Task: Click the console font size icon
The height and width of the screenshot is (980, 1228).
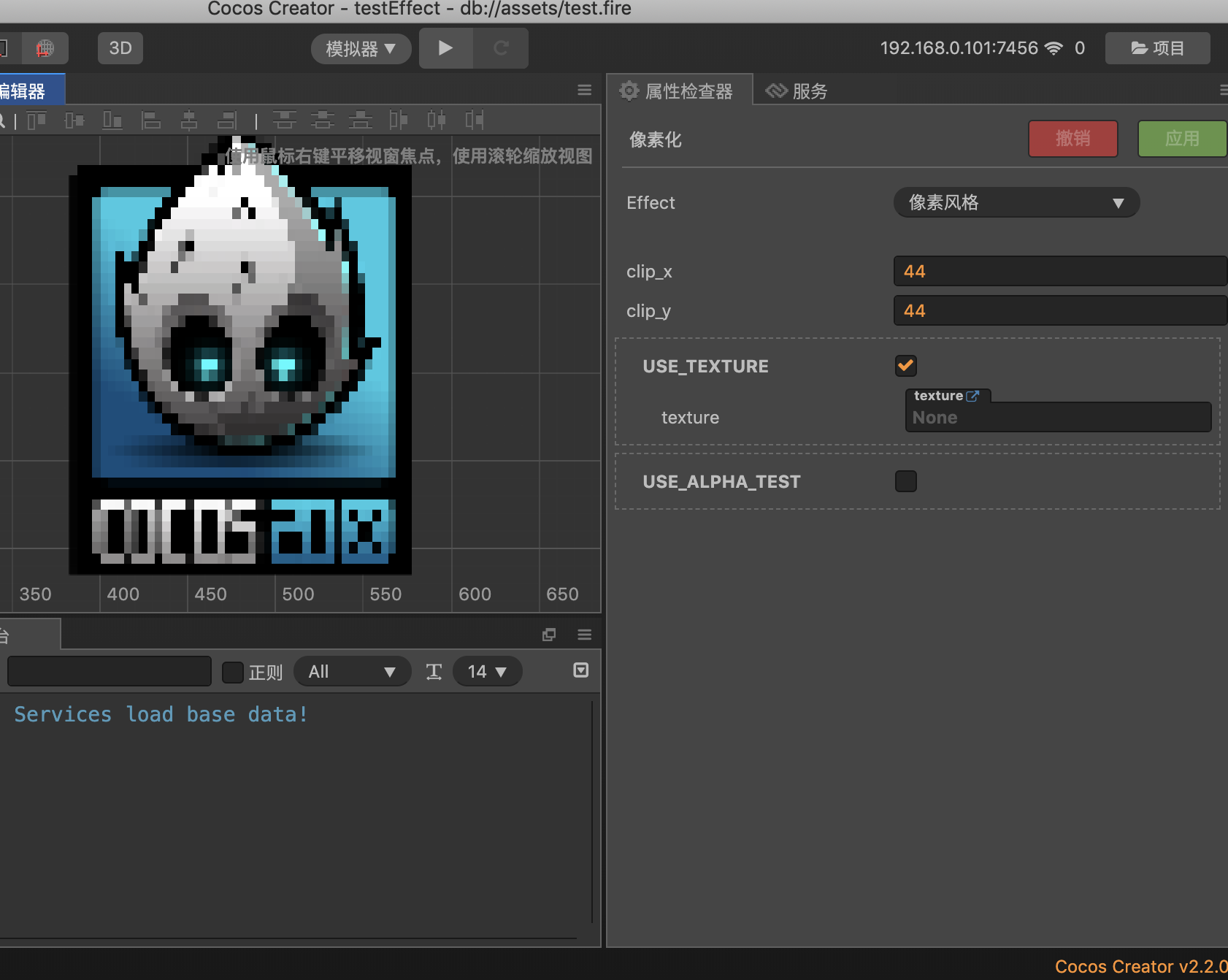Action: 434,671
